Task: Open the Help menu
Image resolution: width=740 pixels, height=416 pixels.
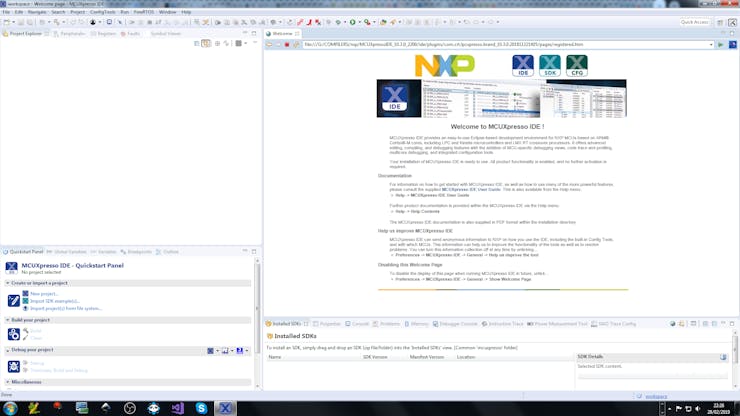Action: click(x=186, y=12)
